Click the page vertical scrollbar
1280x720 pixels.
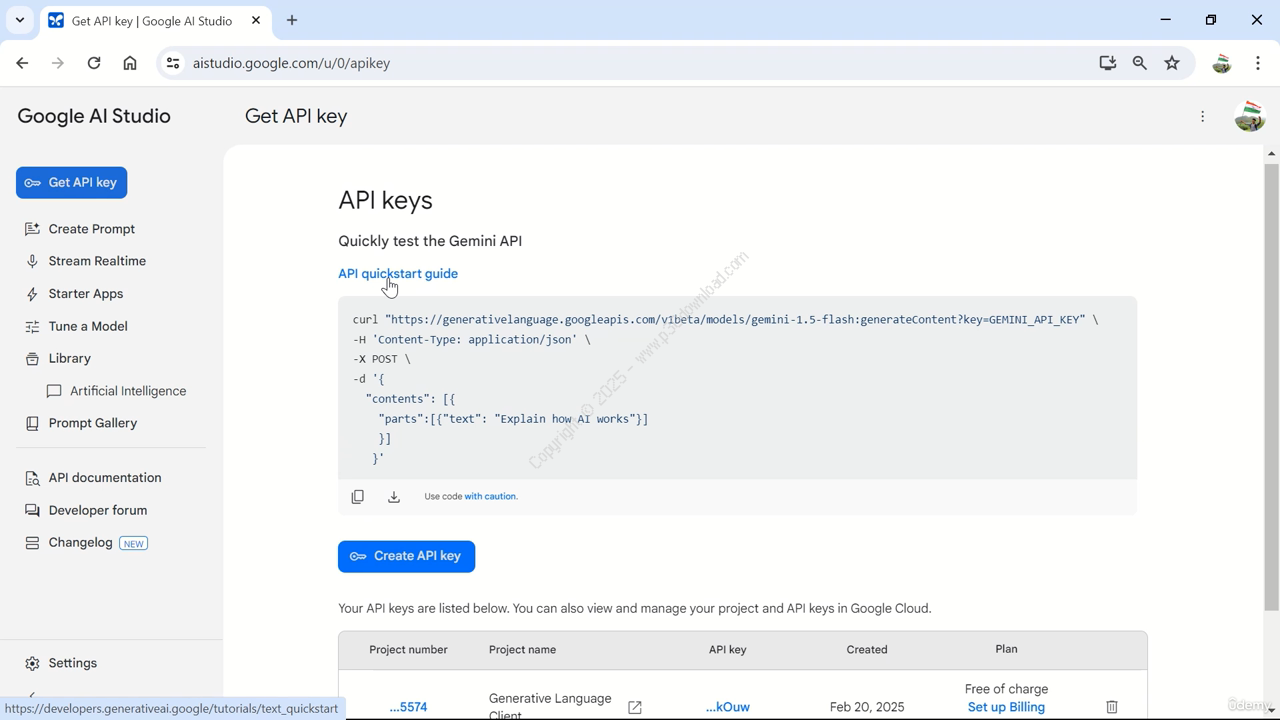[x=1271, y=385]
